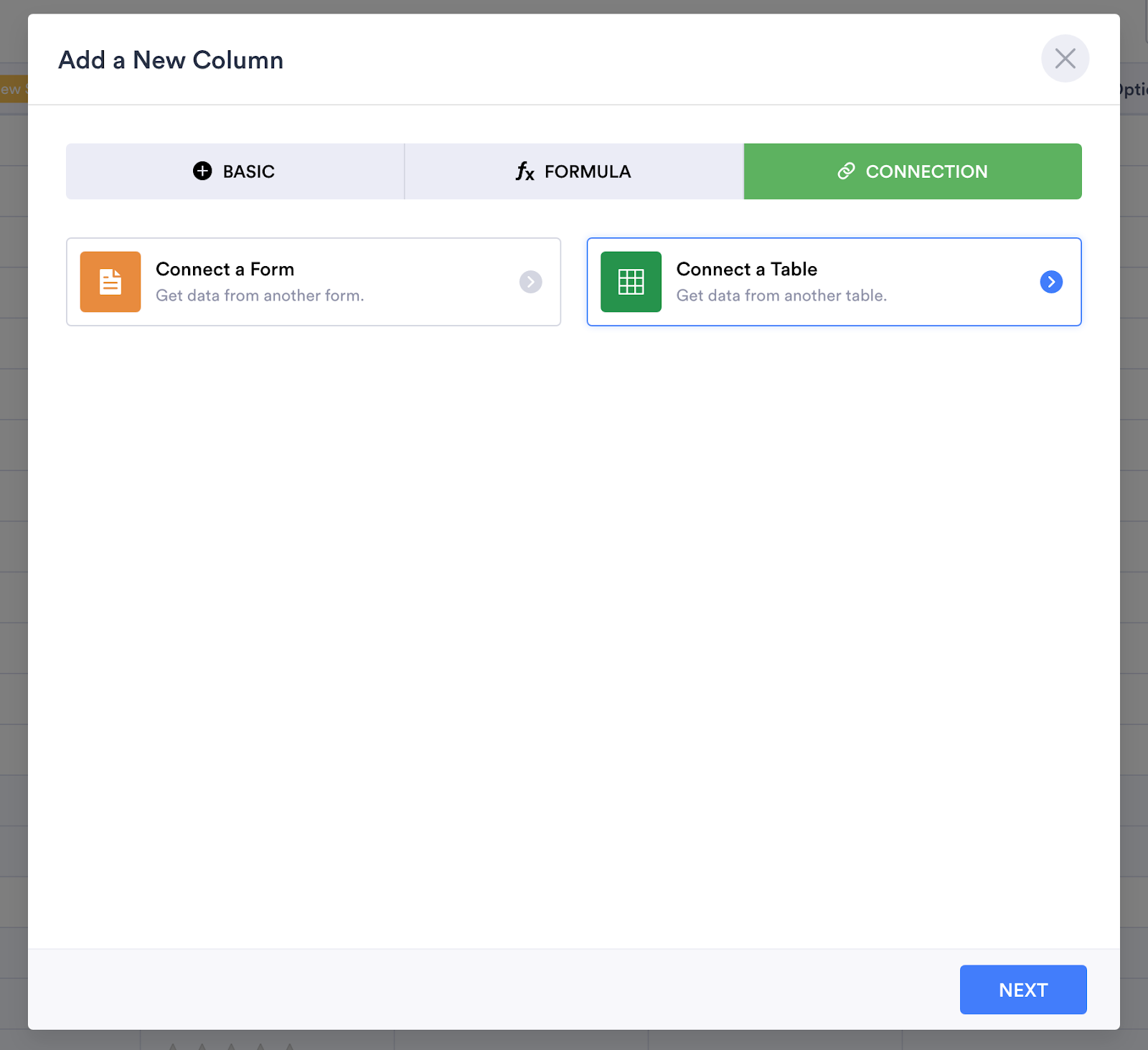This screenshot has width=1148, height=1050.
Task: Click the orange tab behind the dialog's left edge
Action: pyautogui.click(x=13, y=89)
